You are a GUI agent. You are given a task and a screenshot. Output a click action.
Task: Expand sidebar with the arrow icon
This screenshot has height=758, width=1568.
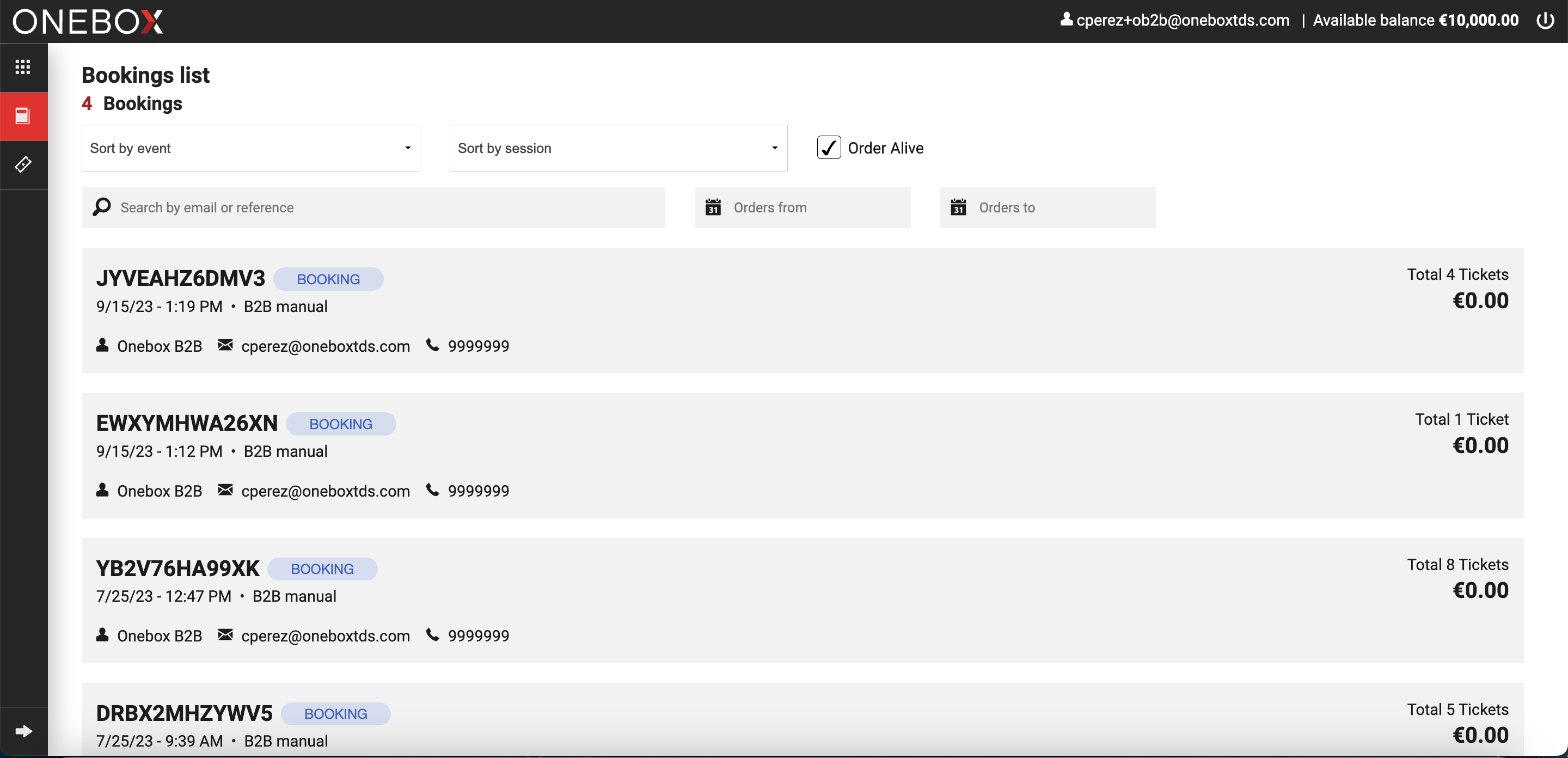point(23,731)
